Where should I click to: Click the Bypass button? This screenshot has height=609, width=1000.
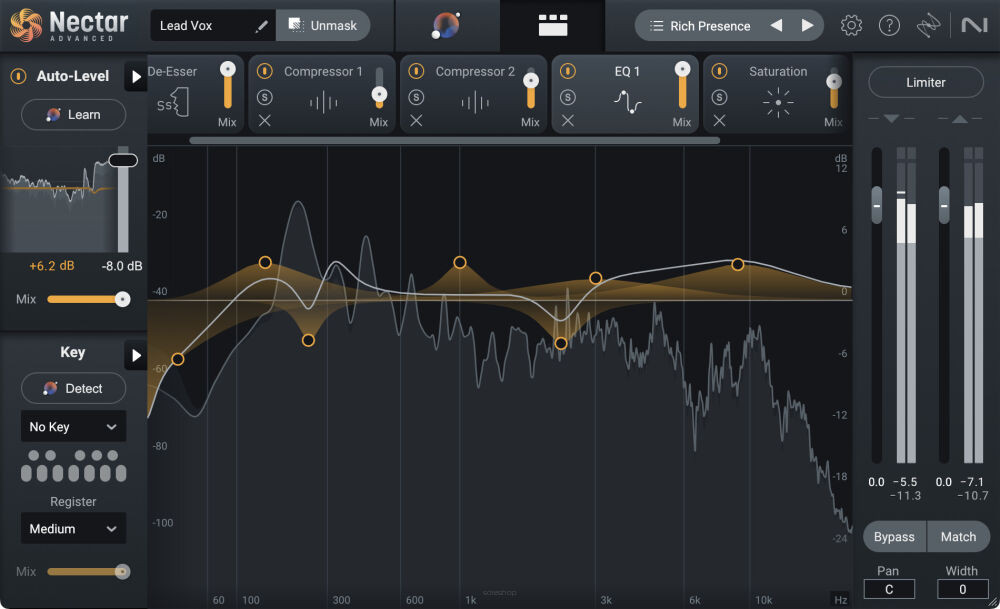point(894,537)
